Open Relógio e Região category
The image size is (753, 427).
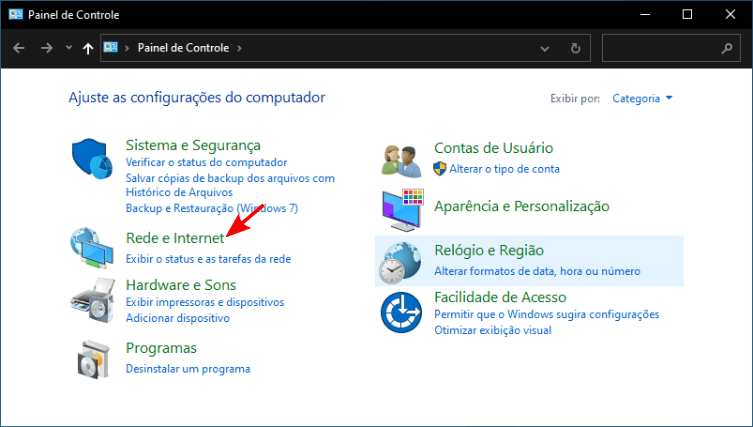pyautogui.click(x=489, y=250)
